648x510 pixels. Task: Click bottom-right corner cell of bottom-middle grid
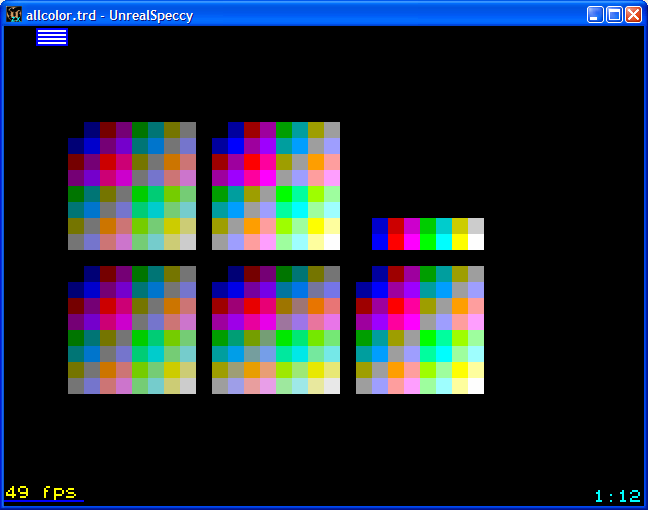332,386
